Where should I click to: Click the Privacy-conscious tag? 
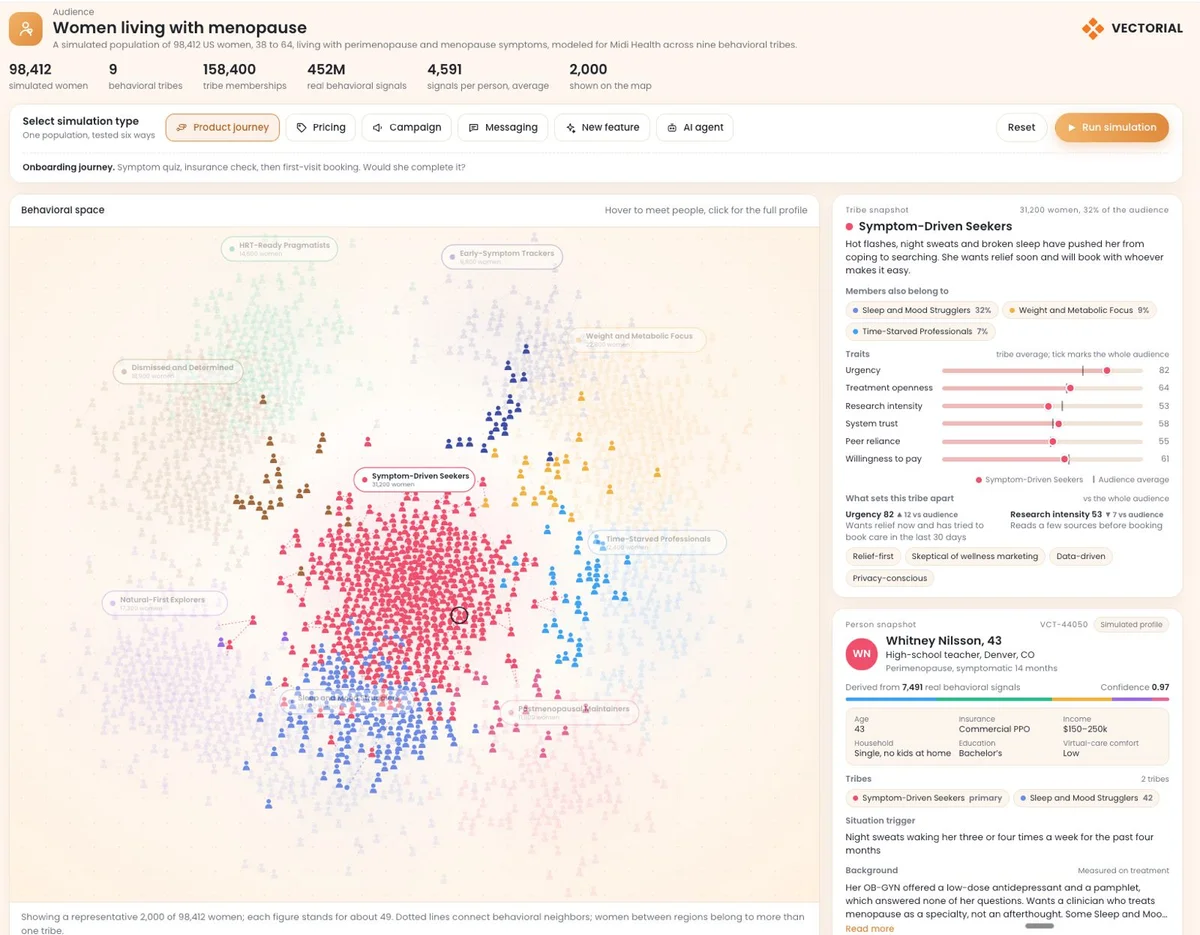890,578
